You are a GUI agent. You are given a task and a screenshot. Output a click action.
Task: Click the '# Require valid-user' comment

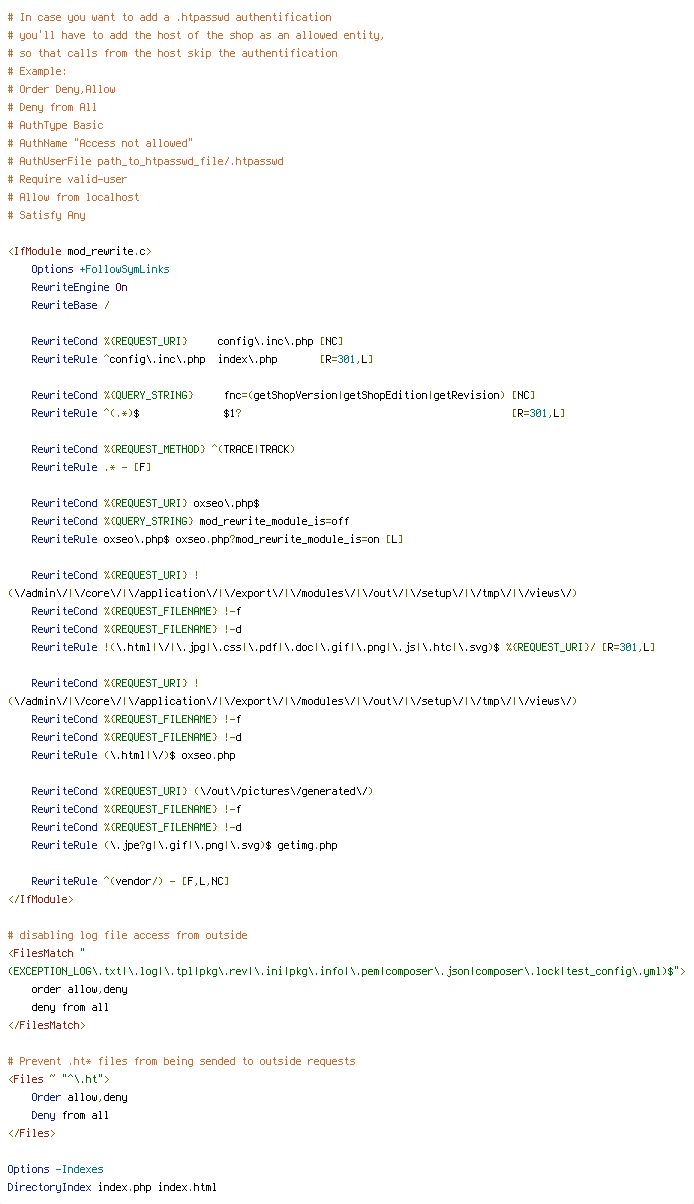(x=67, y=179)
